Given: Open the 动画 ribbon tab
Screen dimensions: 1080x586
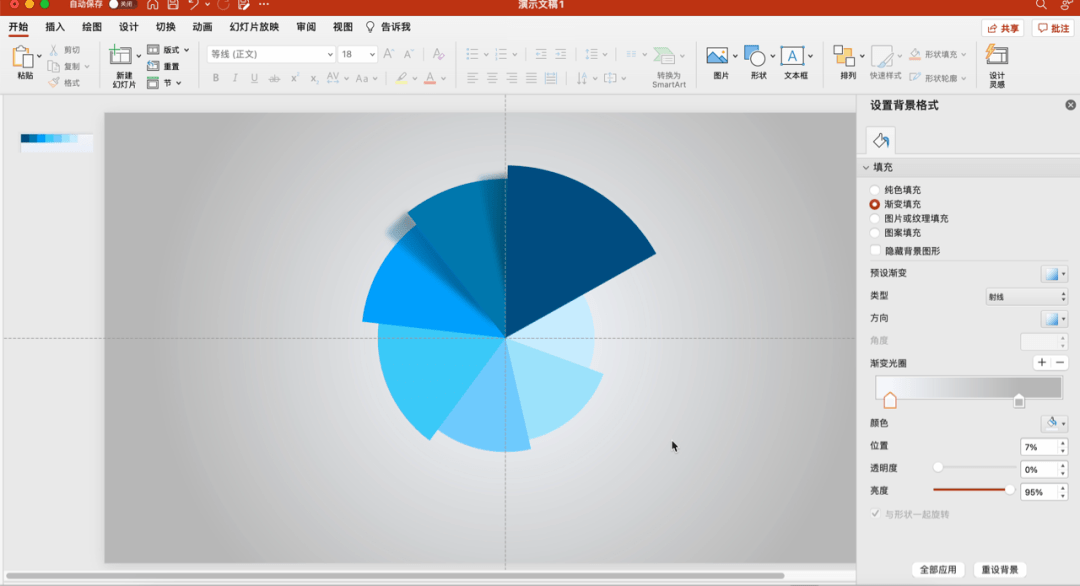Looking at the screenshot, I should pos(202,27).
